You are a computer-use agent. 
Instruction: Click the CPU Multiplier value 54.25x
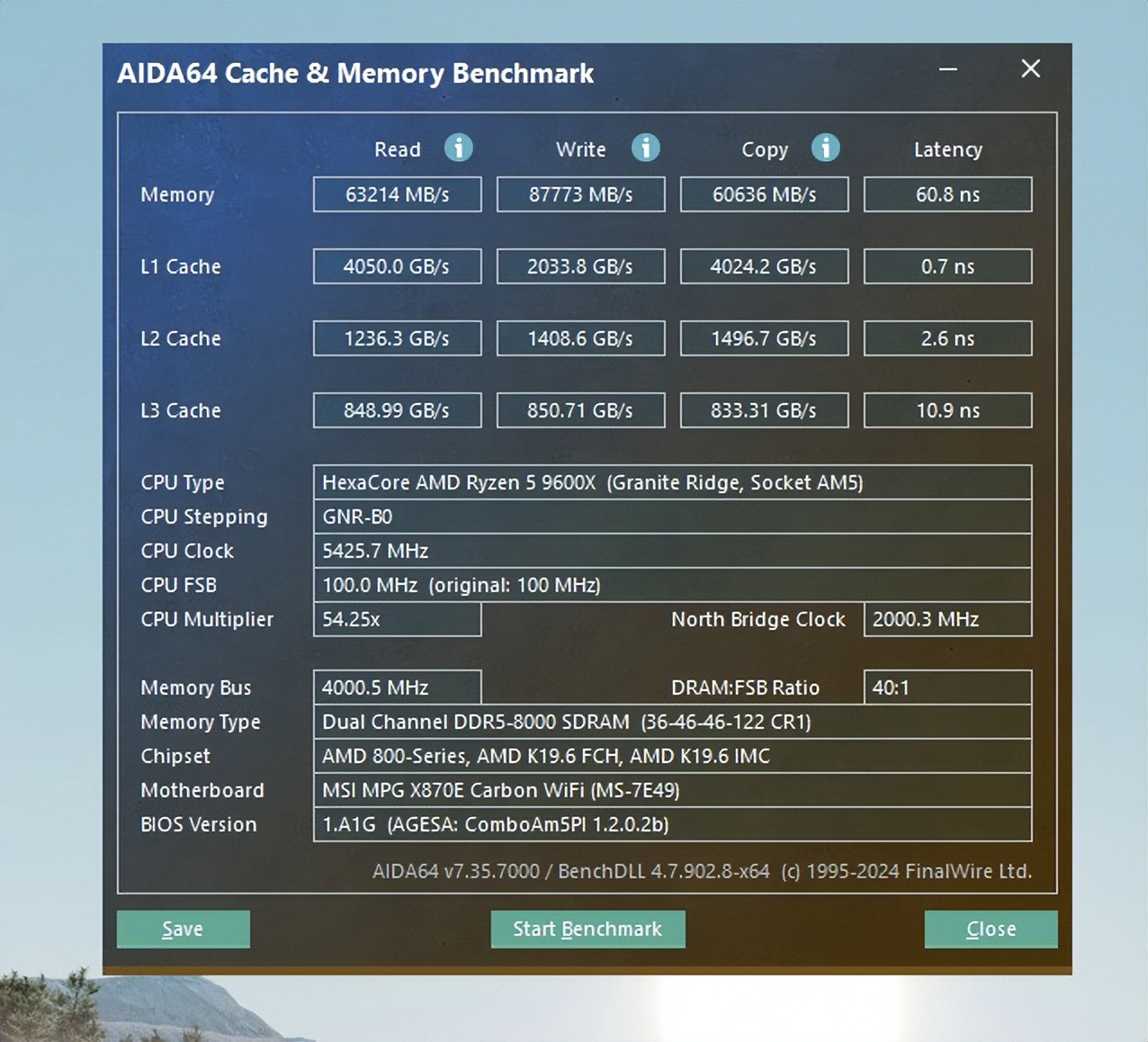coord(398,619)
